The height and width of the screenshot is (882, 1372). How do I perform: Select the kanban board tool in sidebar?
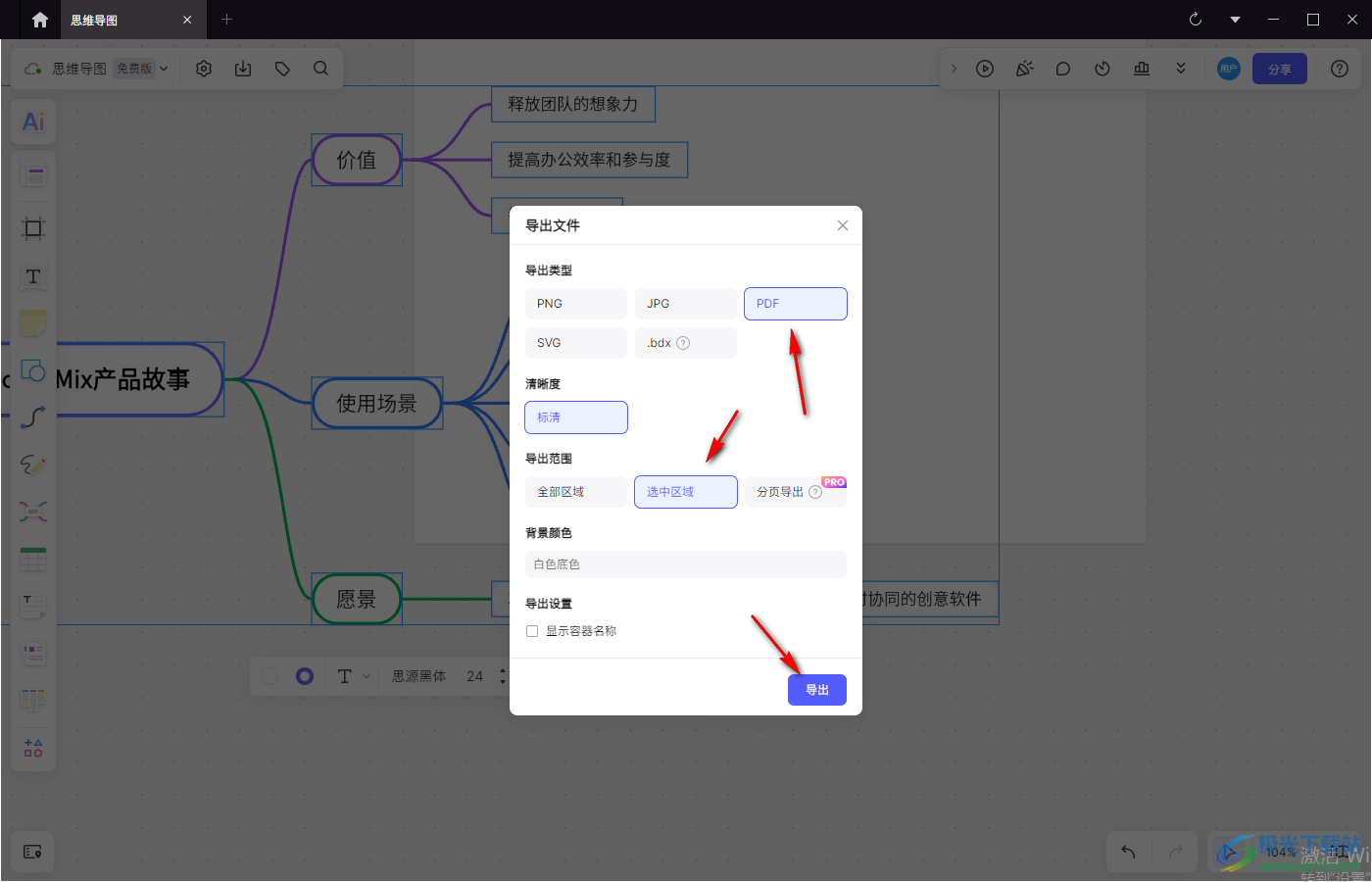tap(33, 700)
